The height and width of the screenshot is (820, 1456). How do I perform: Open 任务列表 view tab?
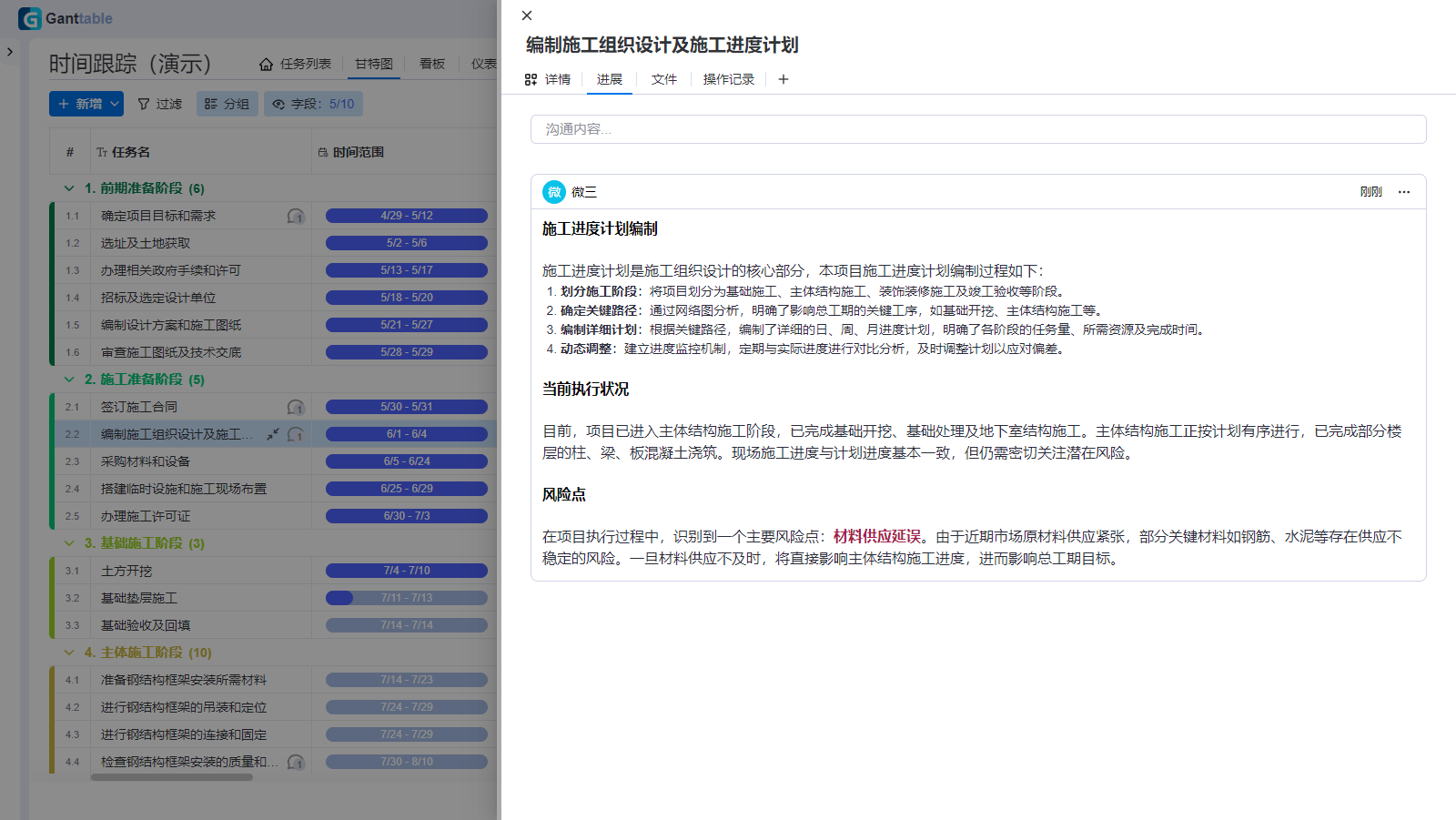tap(295, 64)
